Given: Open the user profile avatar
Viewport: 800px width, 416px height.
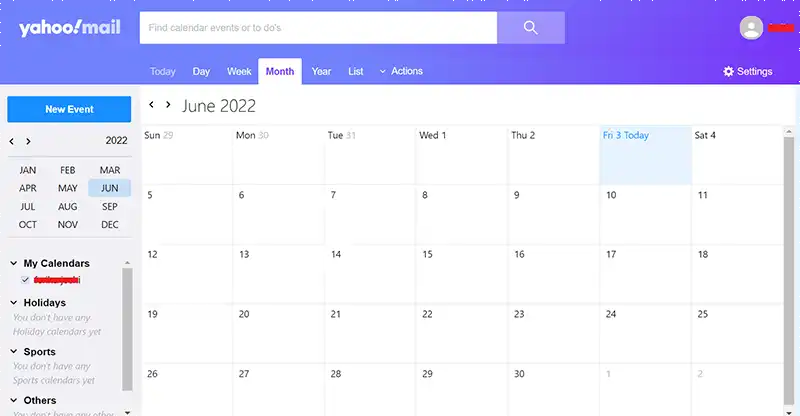Looking at the screenshot, I should coord(751,28).
